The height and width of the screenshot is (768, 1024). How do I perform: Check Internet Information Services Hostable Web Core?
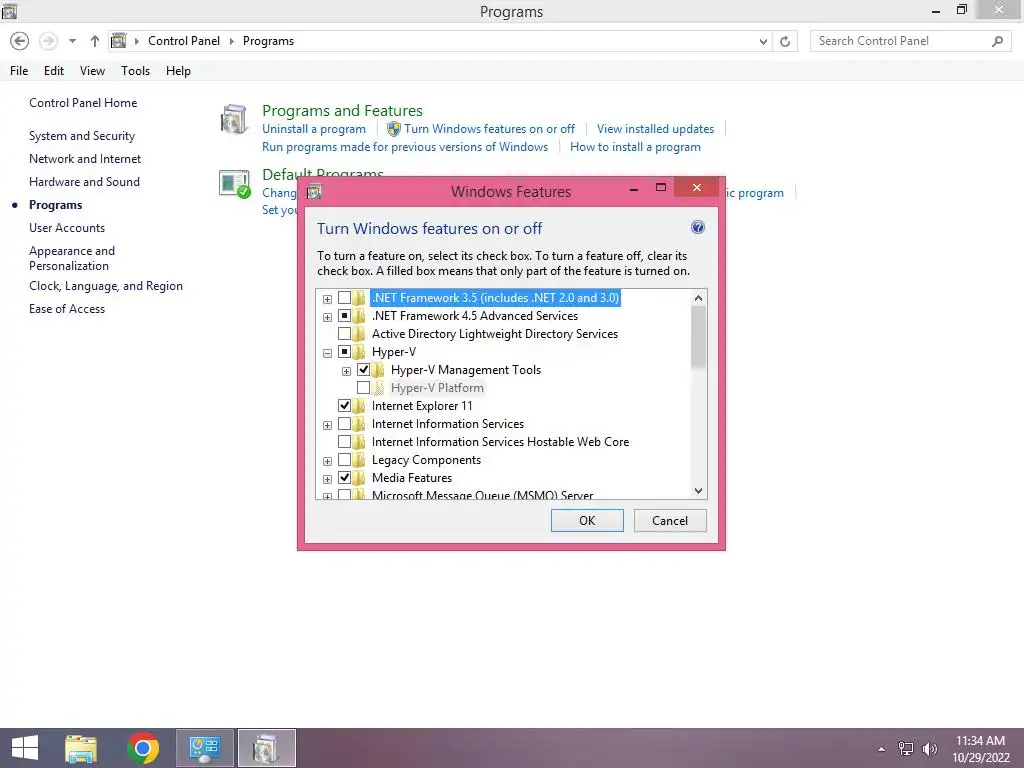pos(344,442)
